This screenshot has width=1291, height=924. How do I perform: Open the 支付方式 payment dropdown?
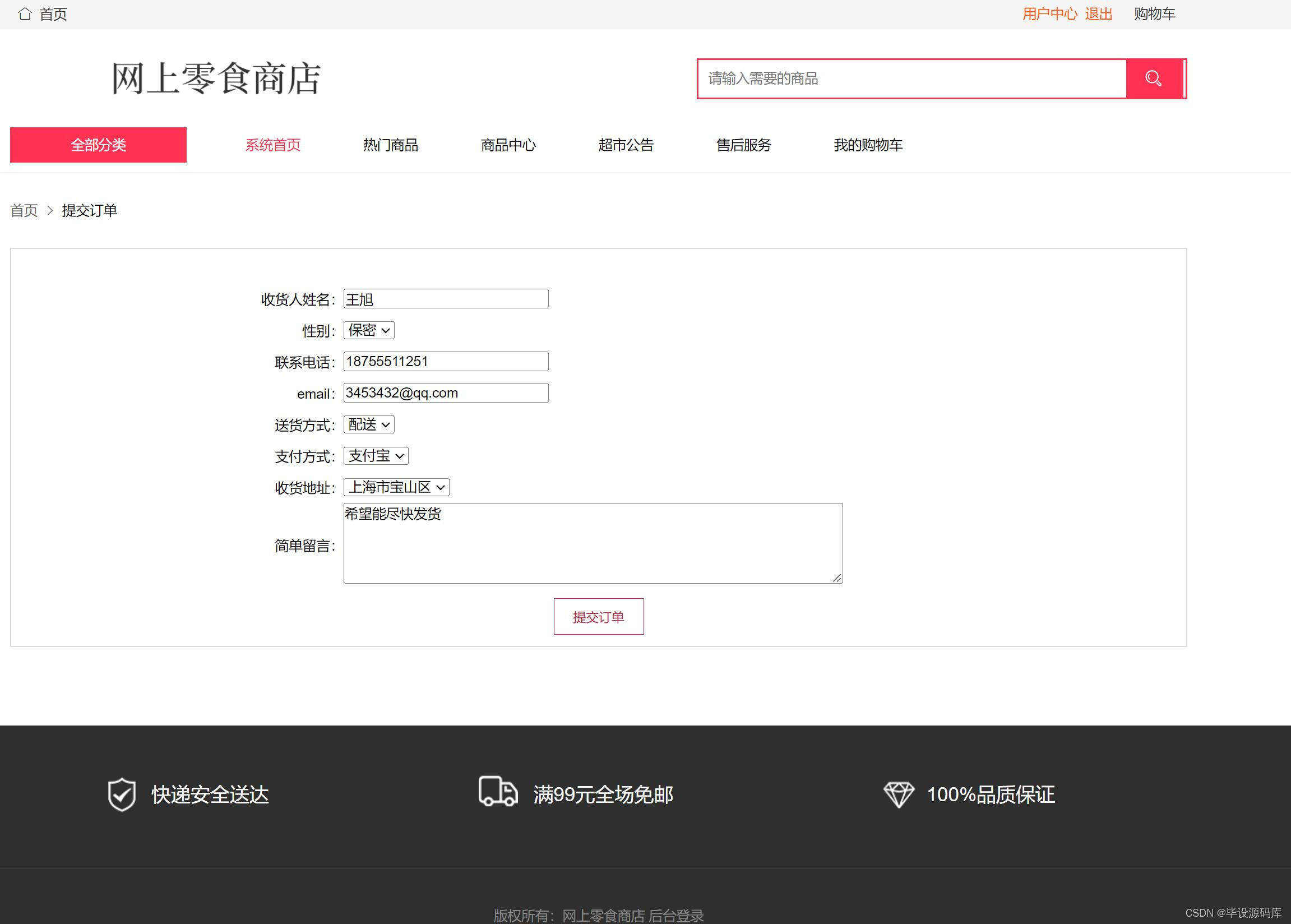click(x=375, y=455)
